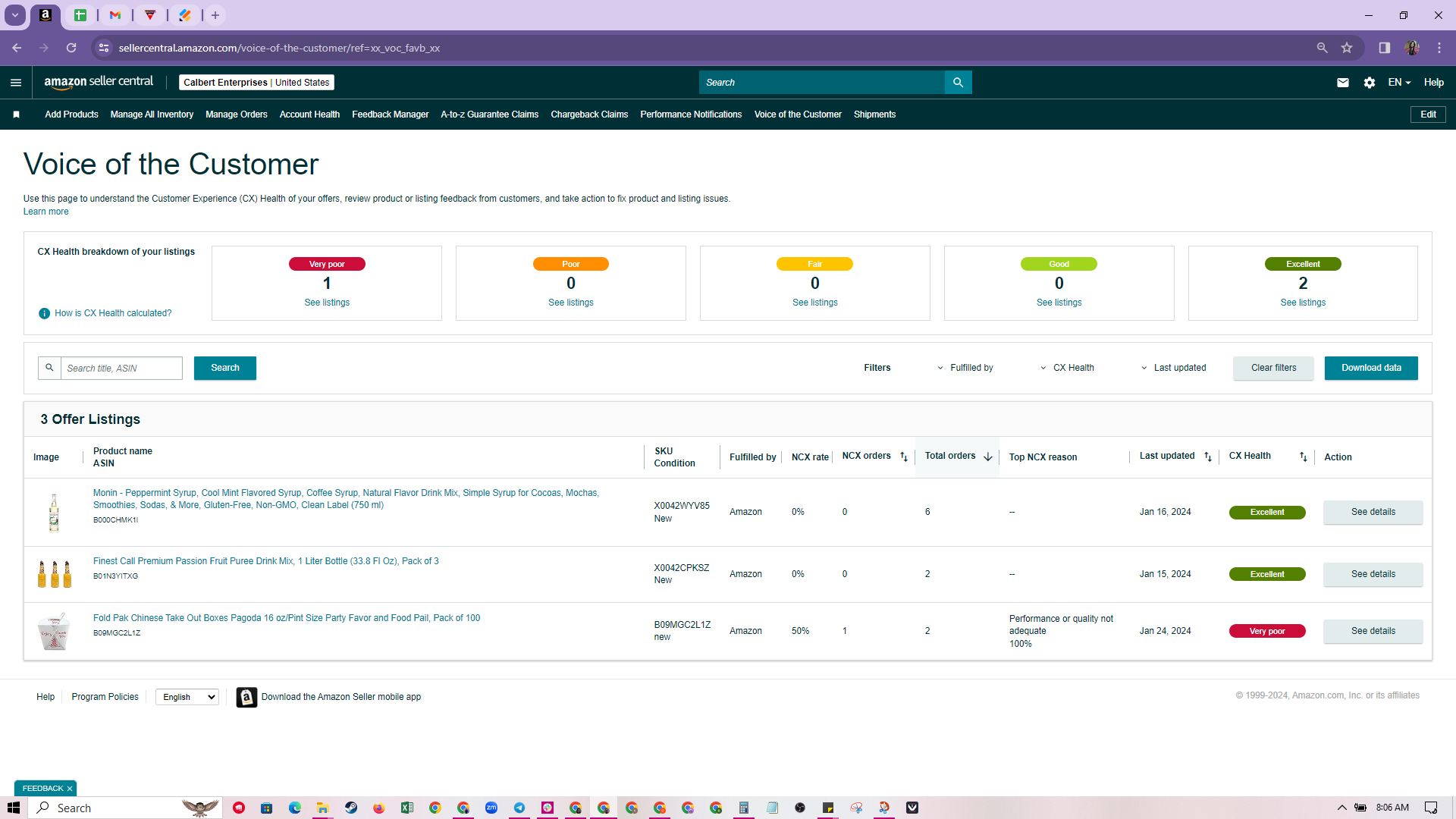1456x819 pixels.
Task: Open Feedback Manager
Action: 391,115
